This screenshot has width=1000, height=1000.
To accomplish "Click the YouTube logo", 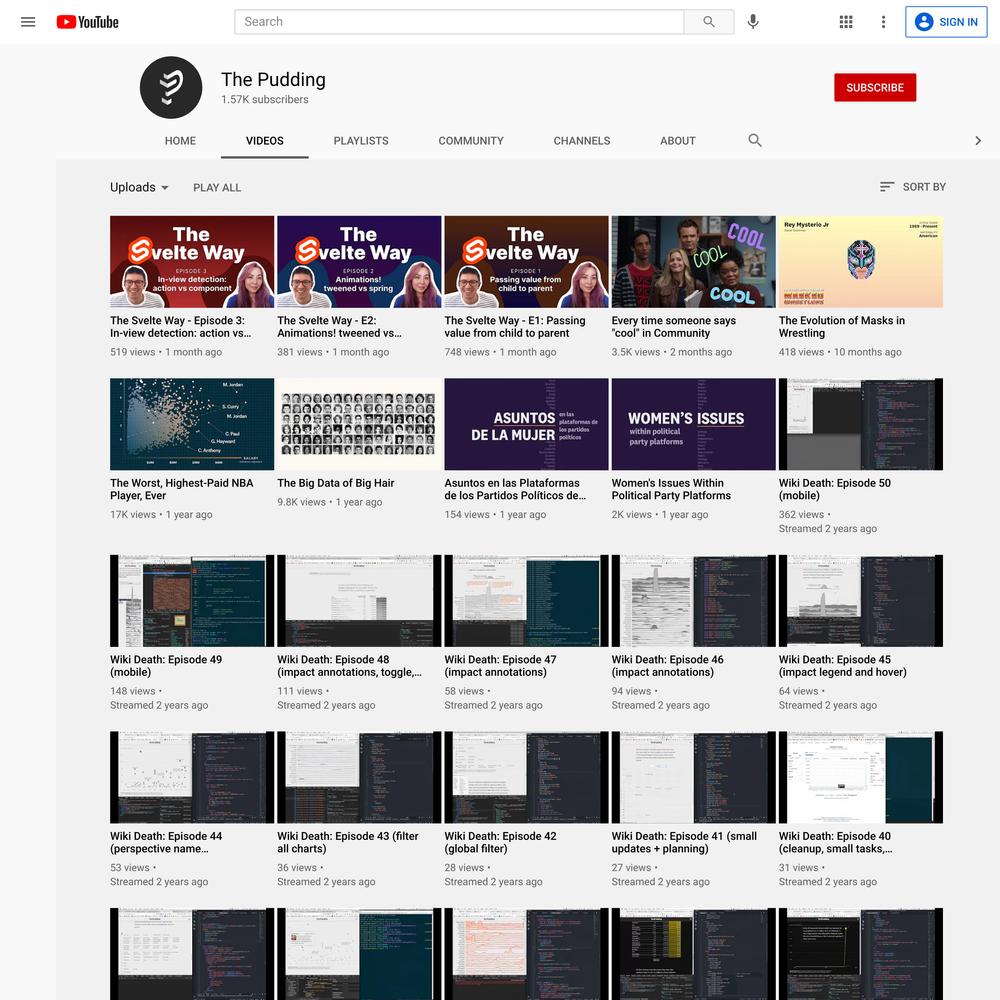I will 87,22.
